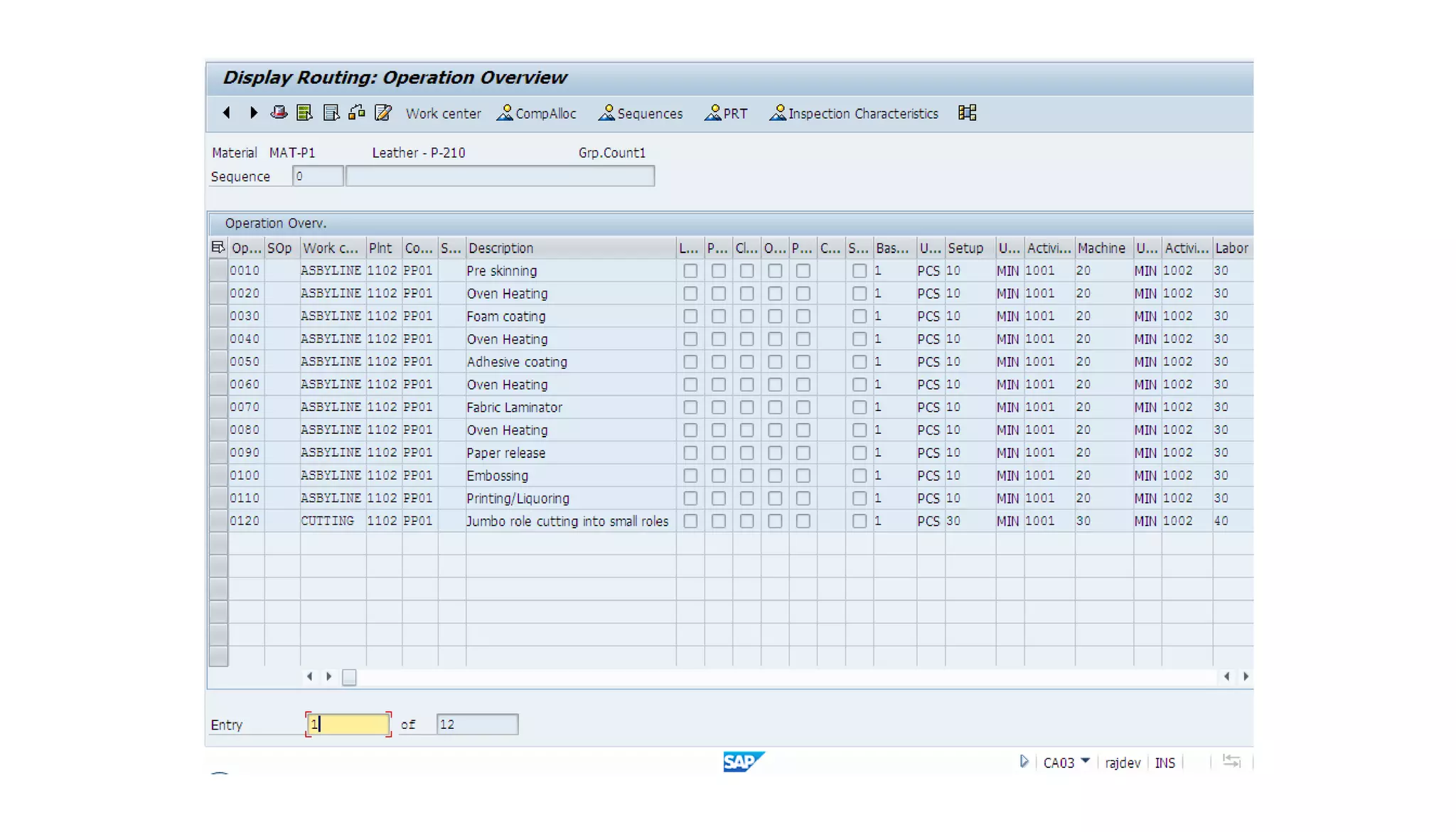The height and width of the screenshot is (832, 1456).
Task: Tick S... column checkbox for operation 0120
Action: pos(859,521)
